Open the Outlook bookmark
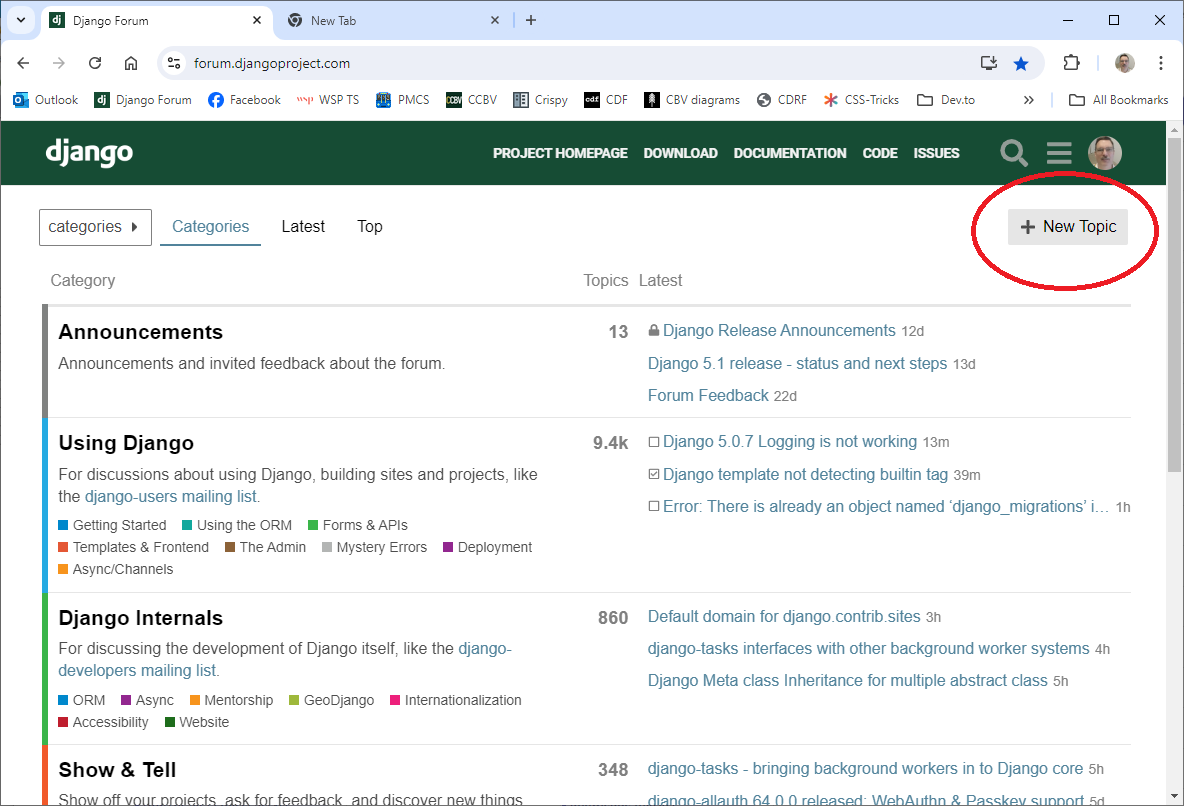1184x806 pixels. [x=45, y=100]
